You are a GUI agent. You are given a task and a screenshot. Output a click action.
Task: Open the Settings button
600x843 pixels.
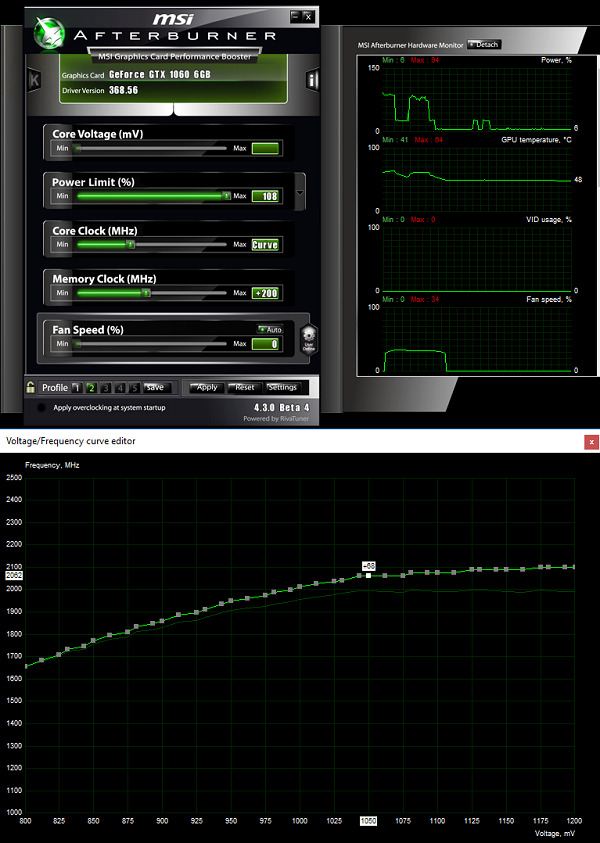click(282, 387)
